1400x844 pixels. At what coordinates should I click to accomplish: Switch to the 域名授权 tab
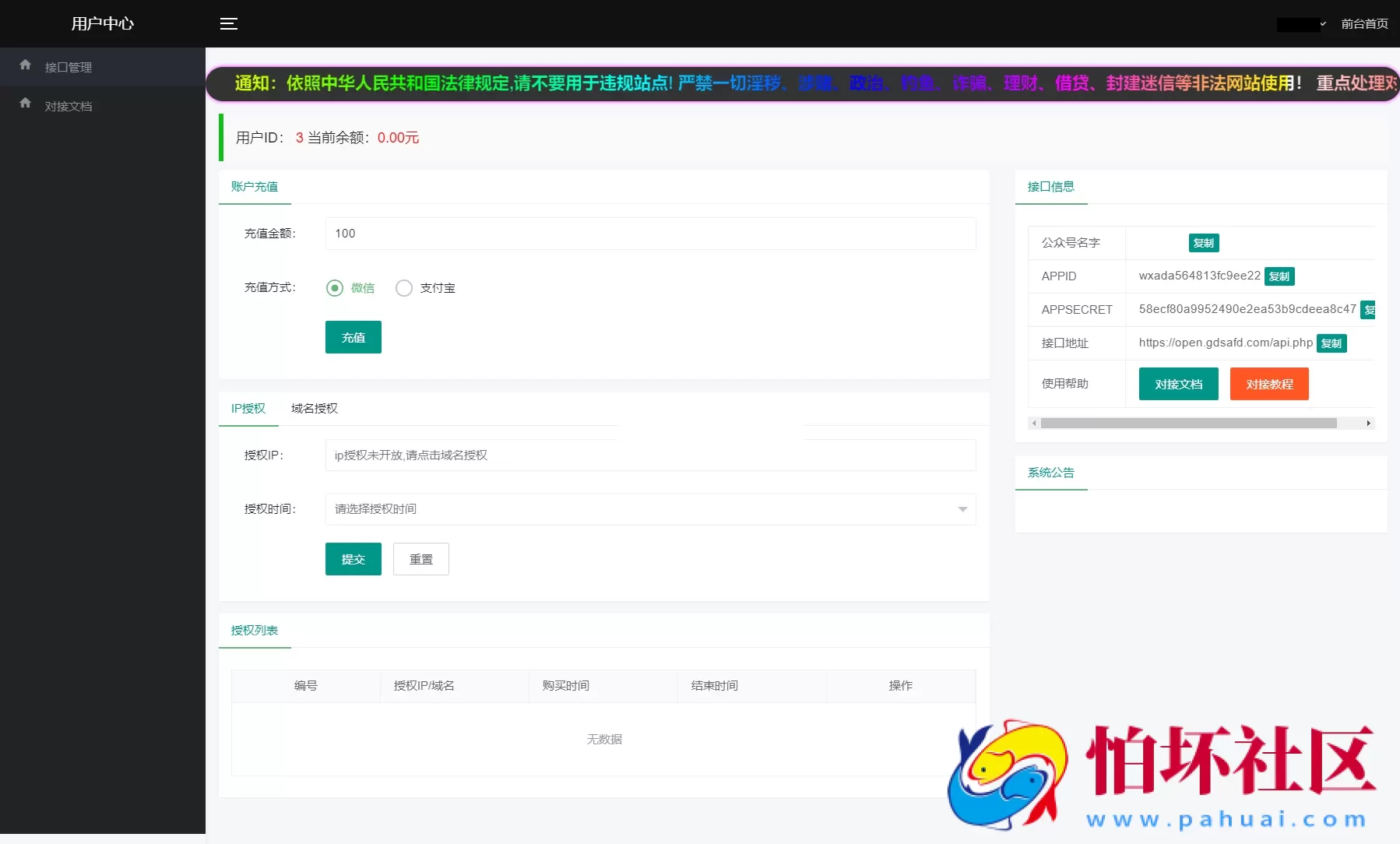(x=313, y=408)
